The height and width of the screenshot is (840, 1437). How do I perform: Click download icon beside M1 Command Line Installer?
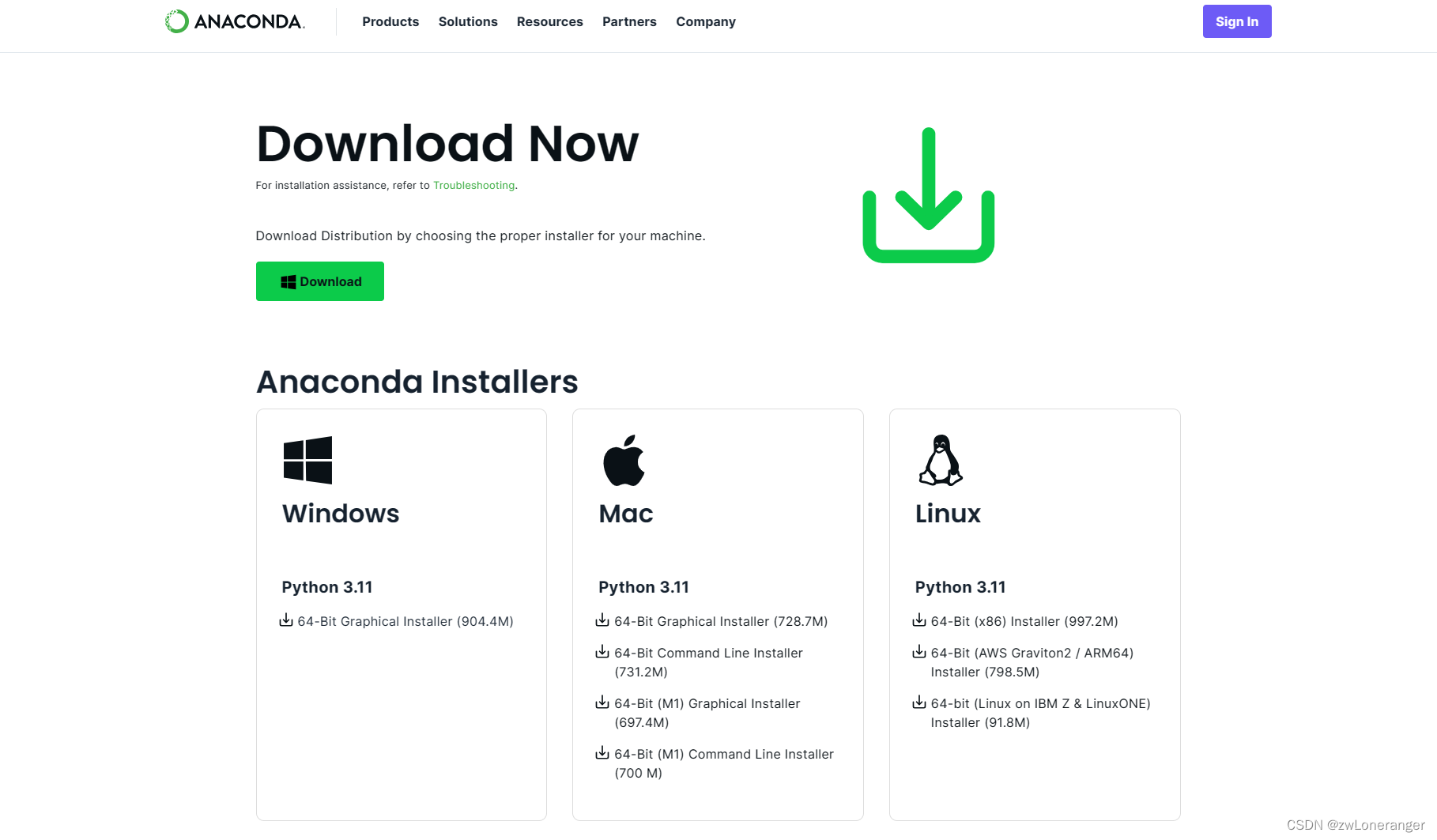[x=602, y=753]
